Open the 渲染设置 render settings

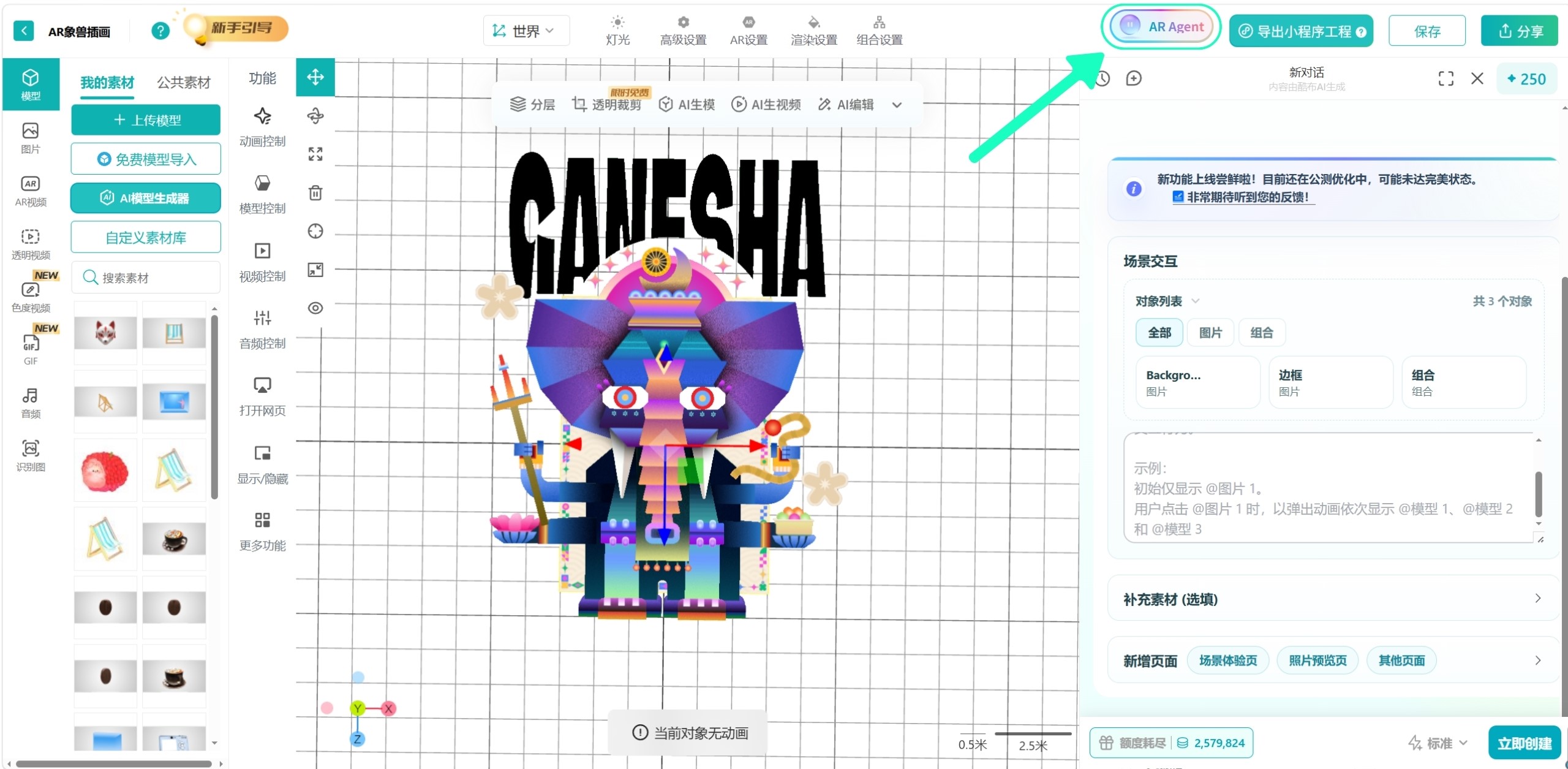tap(813, 31)
